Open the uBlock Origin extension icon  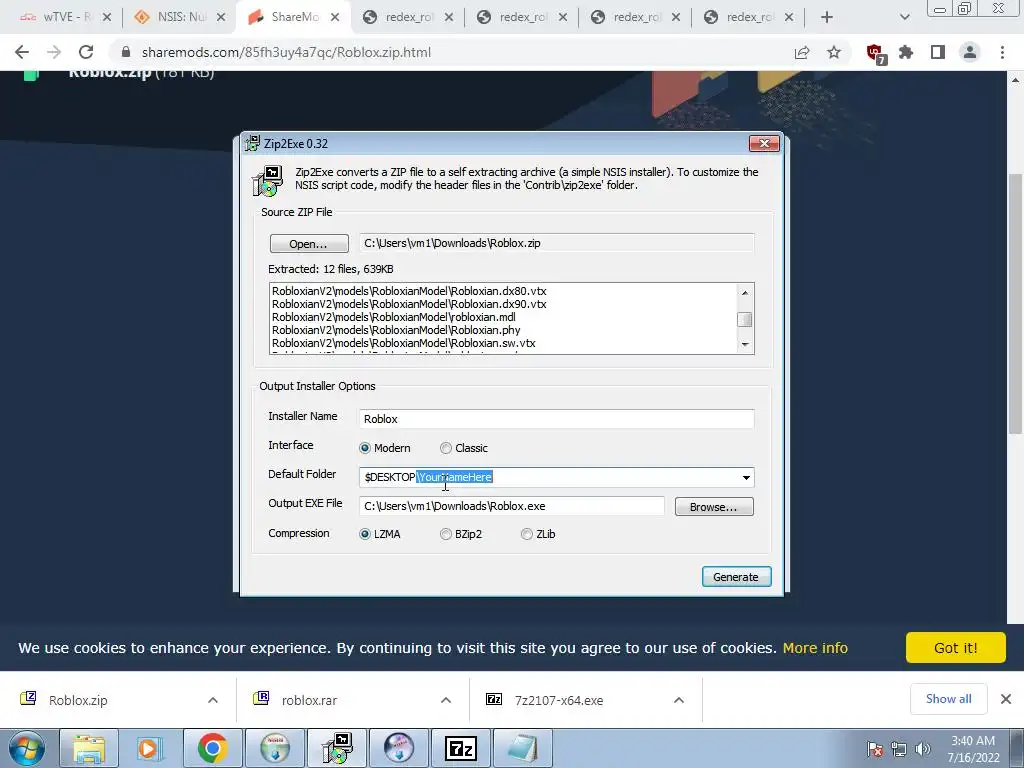(x=875, y=54)
